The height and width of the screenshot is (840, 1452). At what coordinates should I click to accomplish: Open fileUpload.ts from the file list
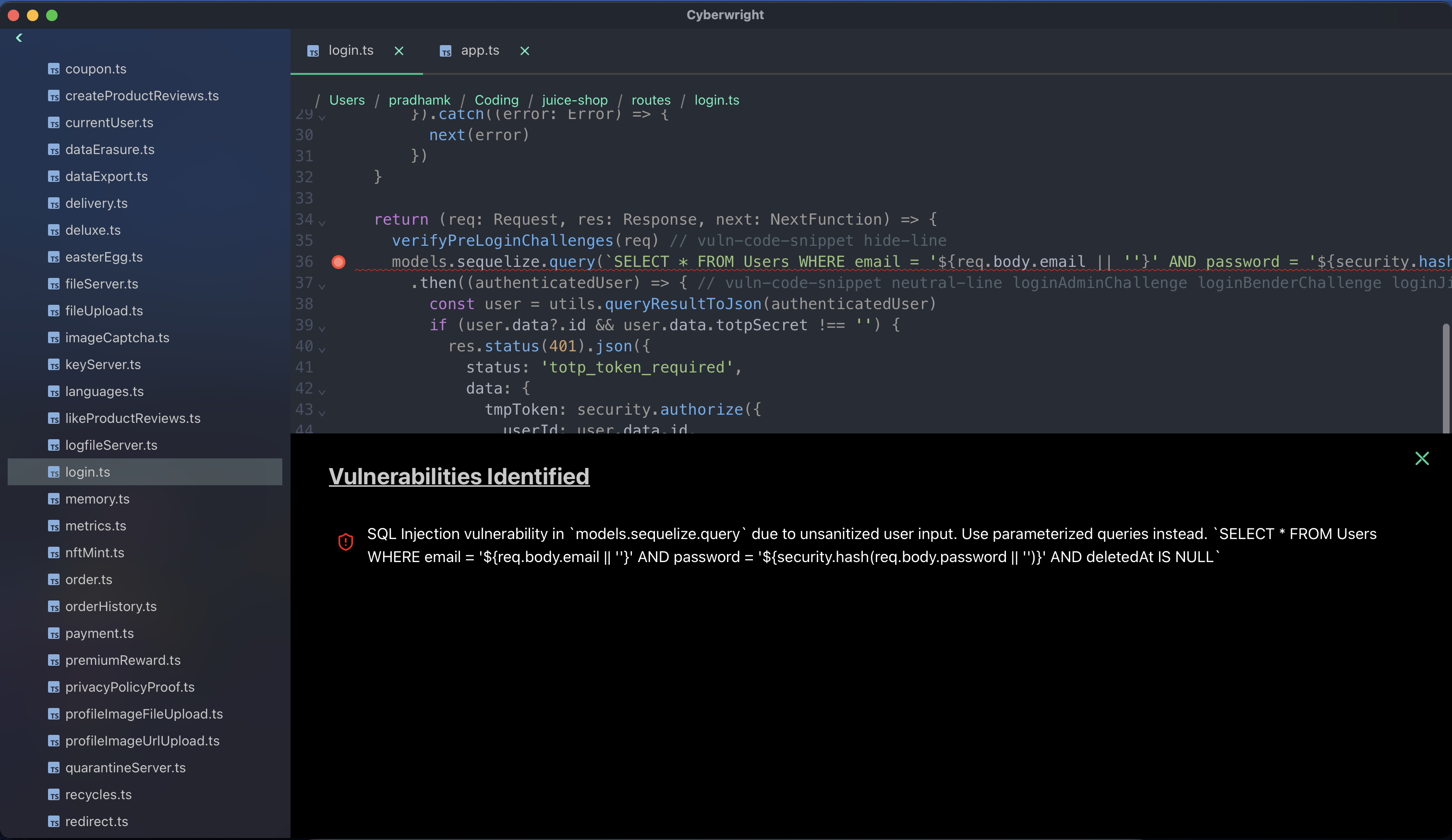(104, 311)
